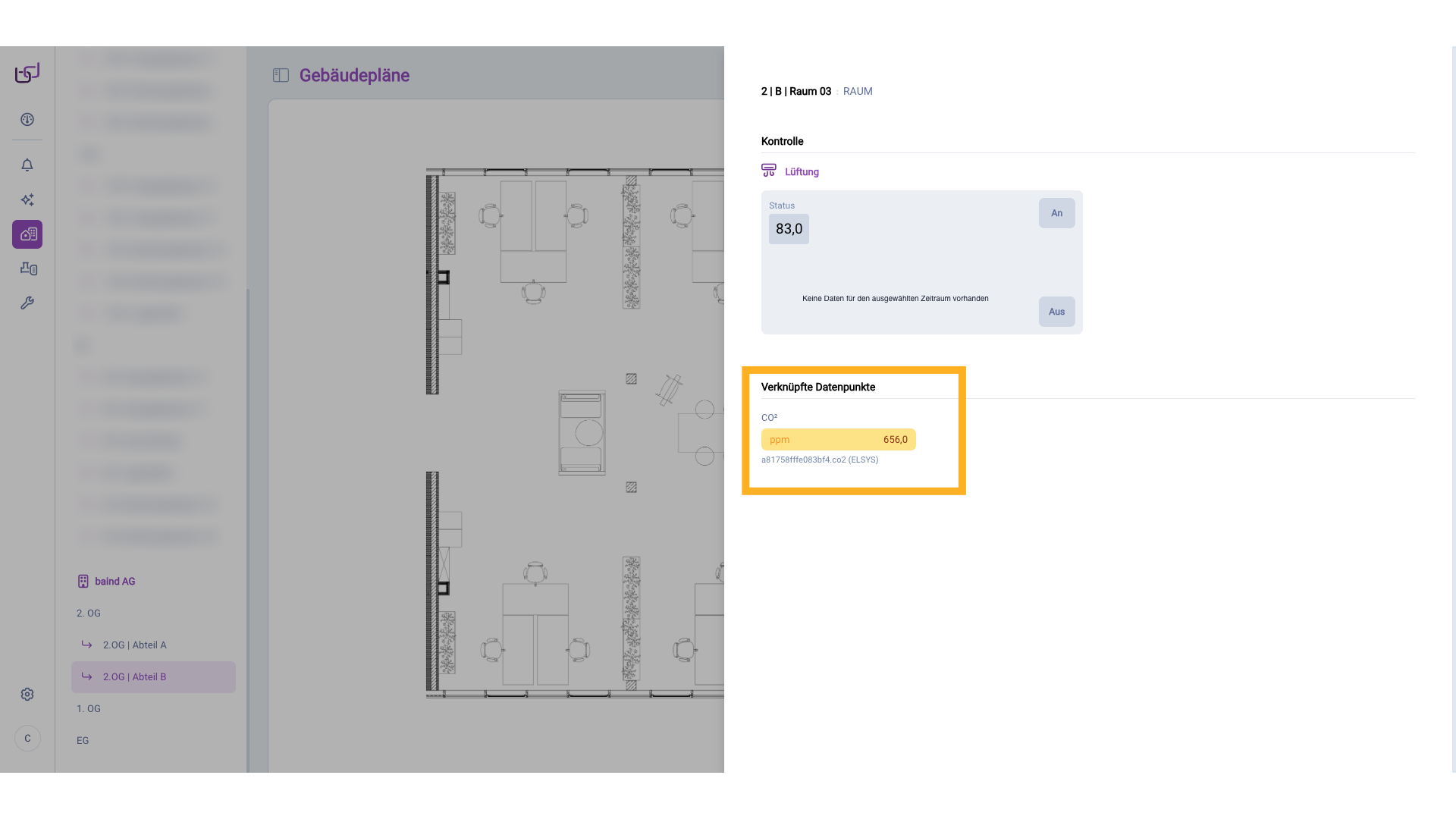Select the building plans sidebar icon
The height and width of the screenshot is (819, 1456).
coord(27,234)
